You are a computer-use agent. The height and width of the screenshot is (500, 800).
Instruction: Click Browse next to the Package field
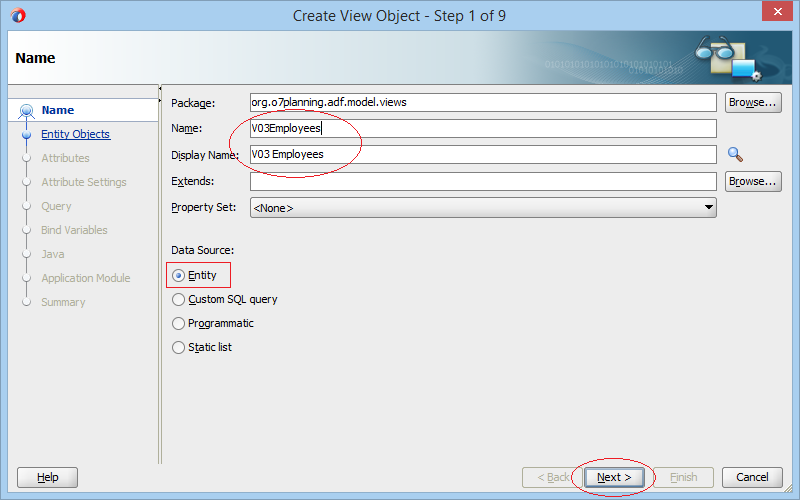(x=753, y=103)
